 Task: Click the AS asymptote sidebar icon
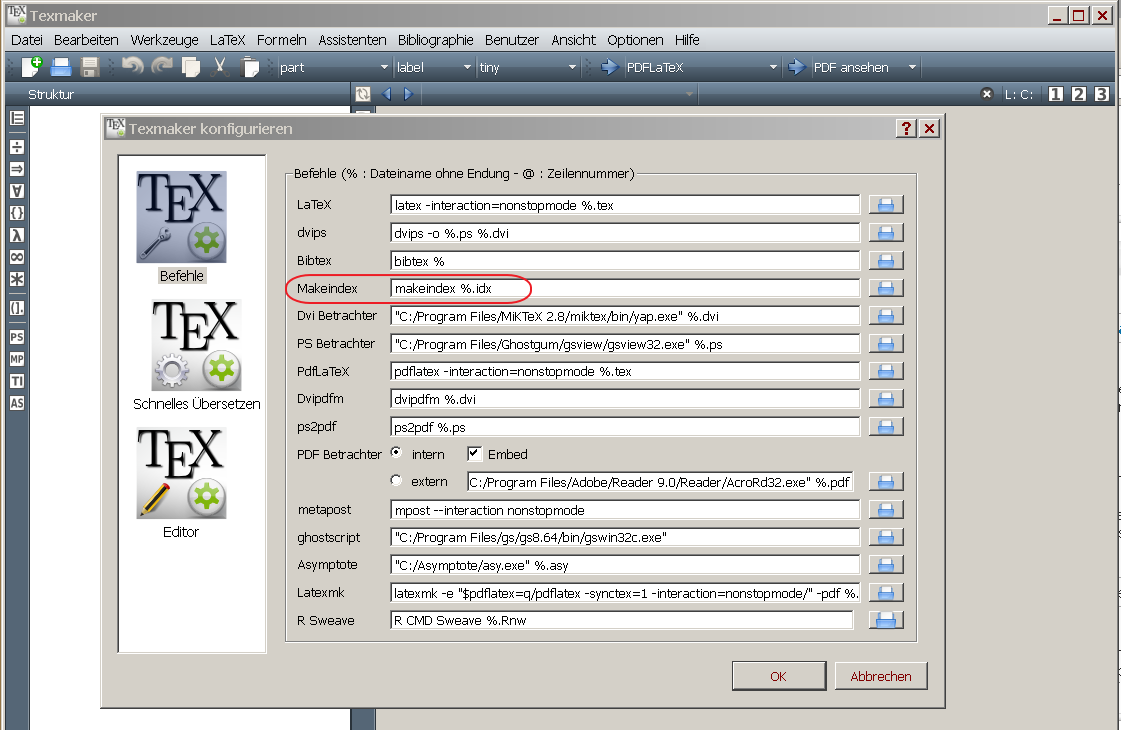click(x=17, y=403)
